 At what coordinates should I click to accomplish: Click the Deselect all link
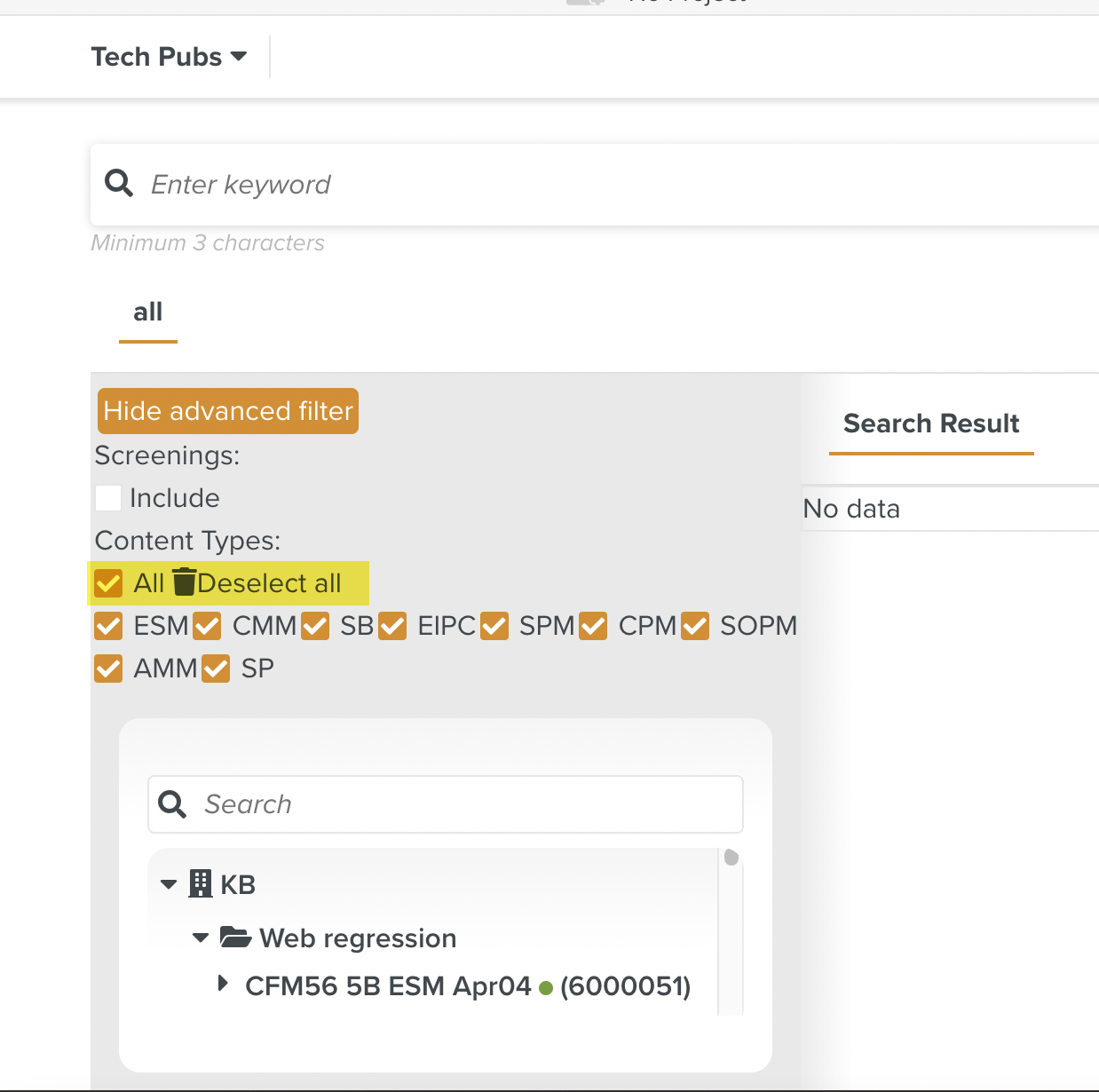tap(269, 583)
